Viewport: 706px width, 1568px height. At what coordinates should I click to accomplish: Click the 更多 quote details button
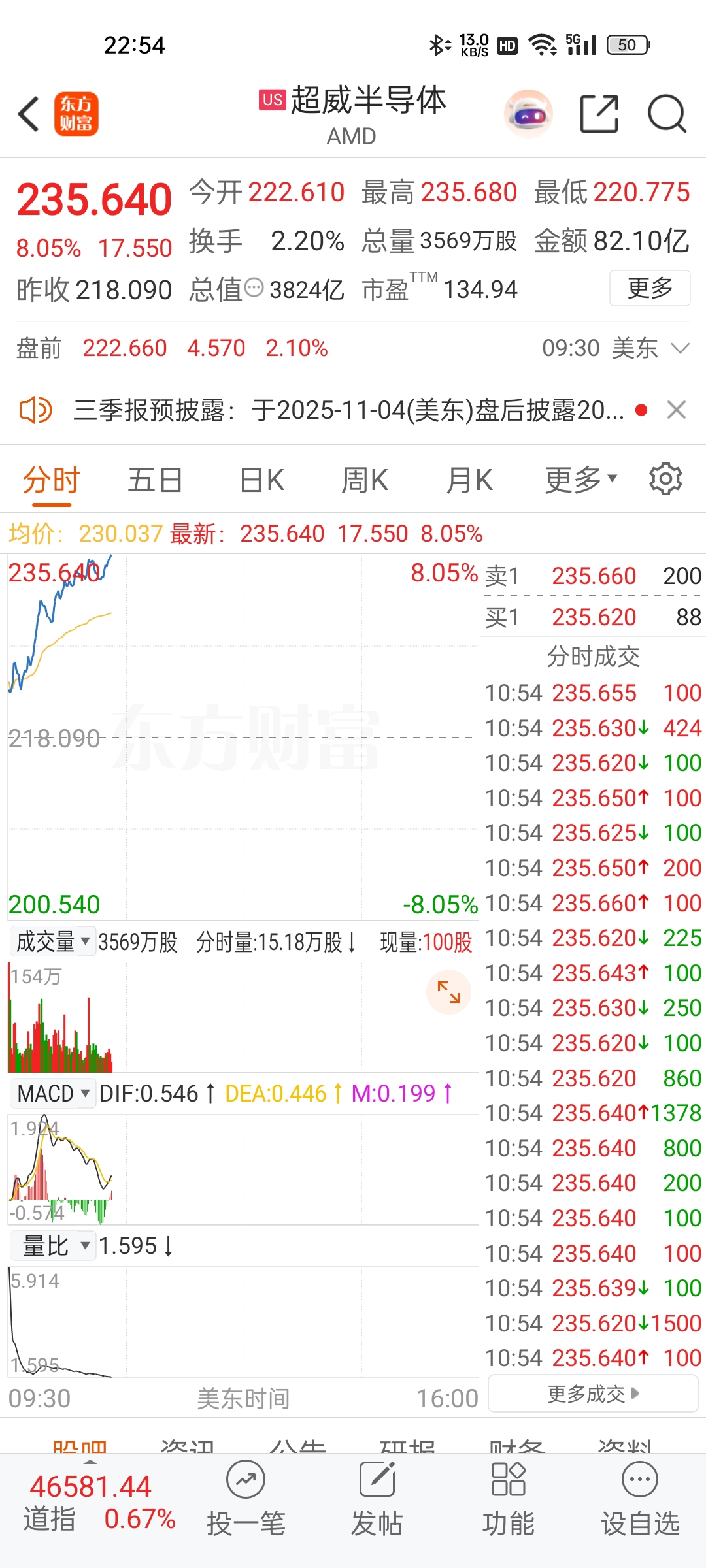[650, 287]
